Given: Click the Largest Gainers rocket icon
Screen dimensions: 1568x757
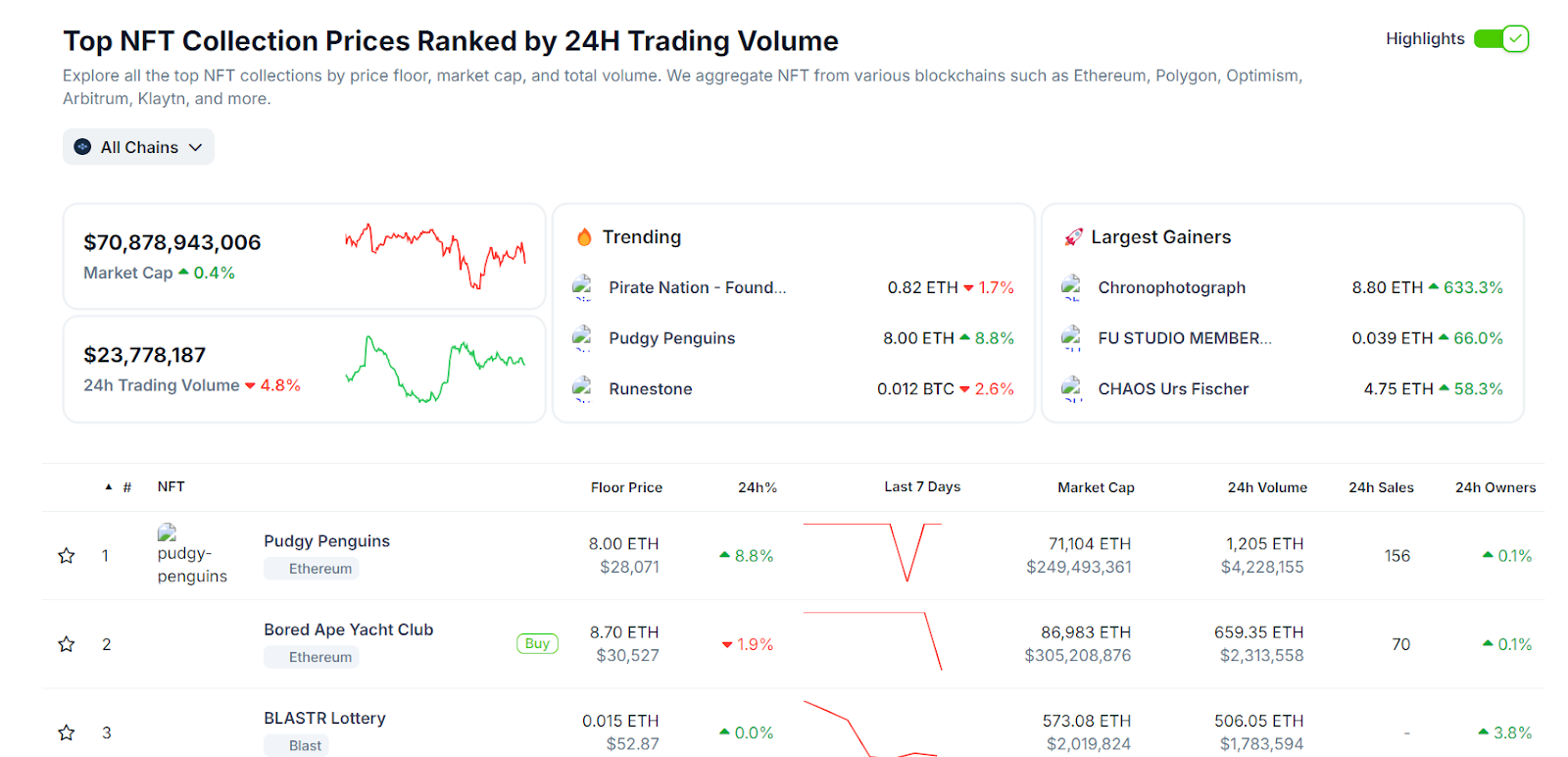Looking at the screenshot, I should 1073,237.
